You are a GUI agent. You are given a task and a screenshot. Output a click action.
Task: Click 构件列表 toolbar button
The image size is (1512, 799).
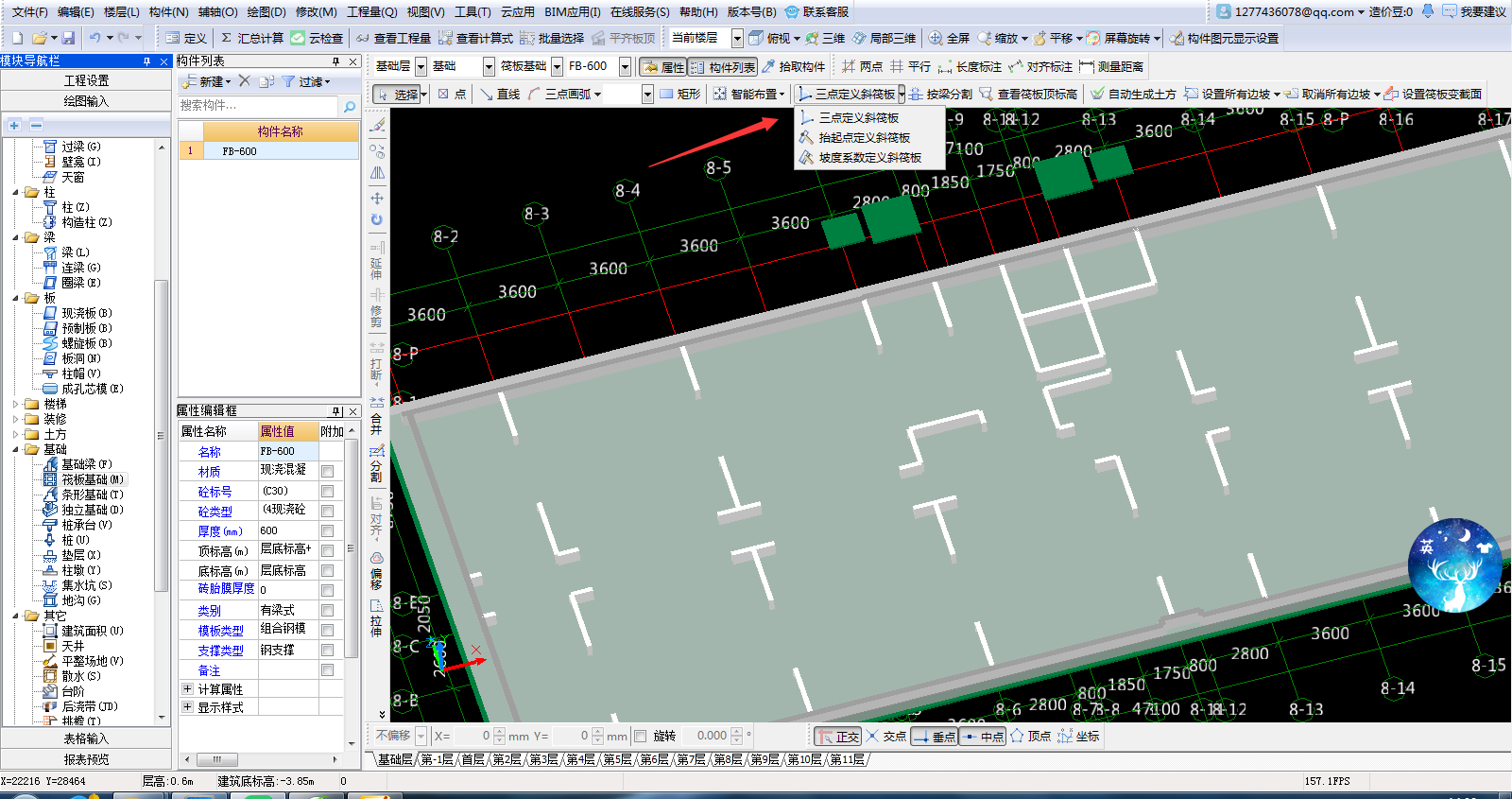tap(723, 67)
